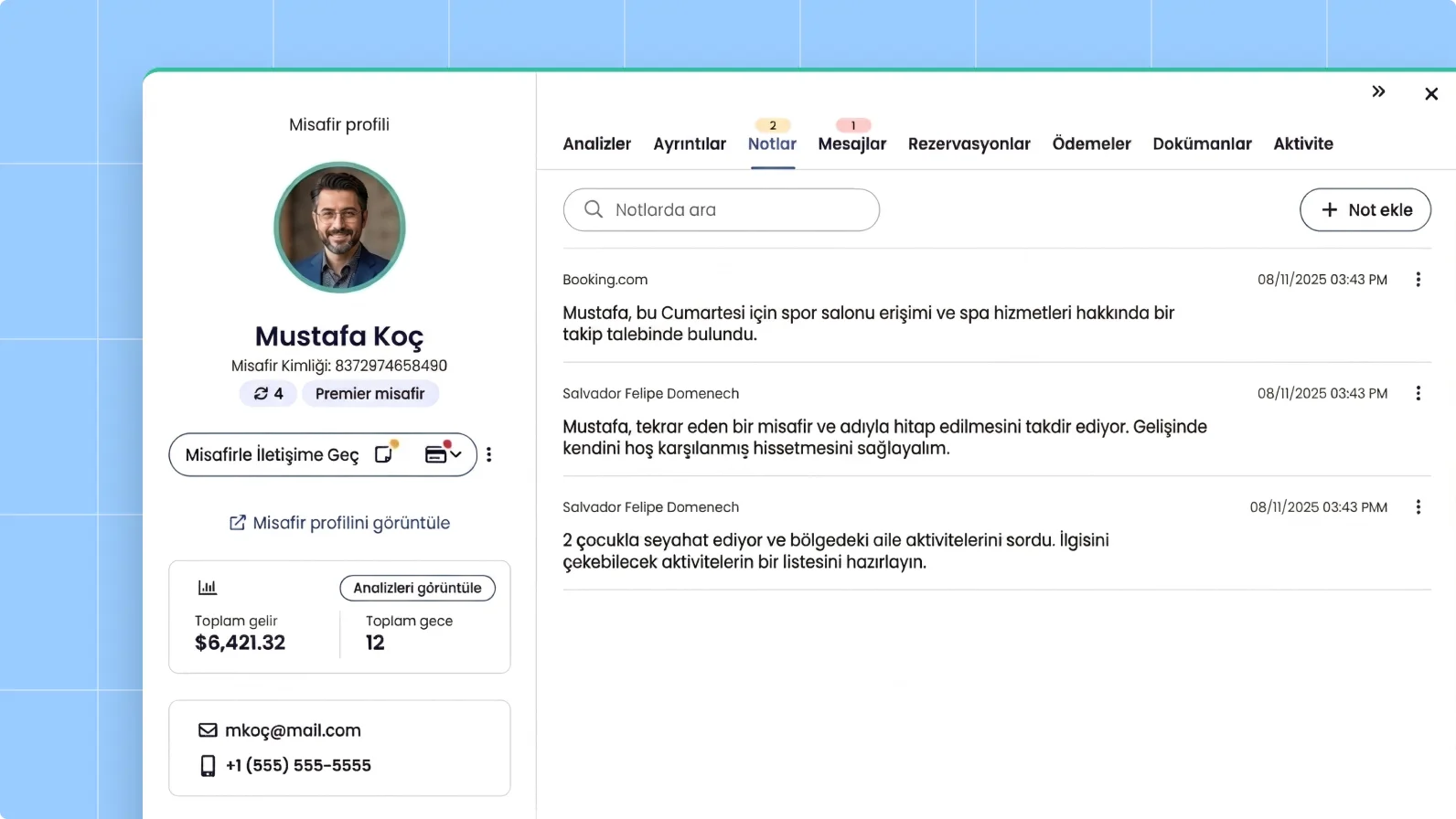
Task: Click the note about tekrar eden misafir
Action: (x=884, y=437)
